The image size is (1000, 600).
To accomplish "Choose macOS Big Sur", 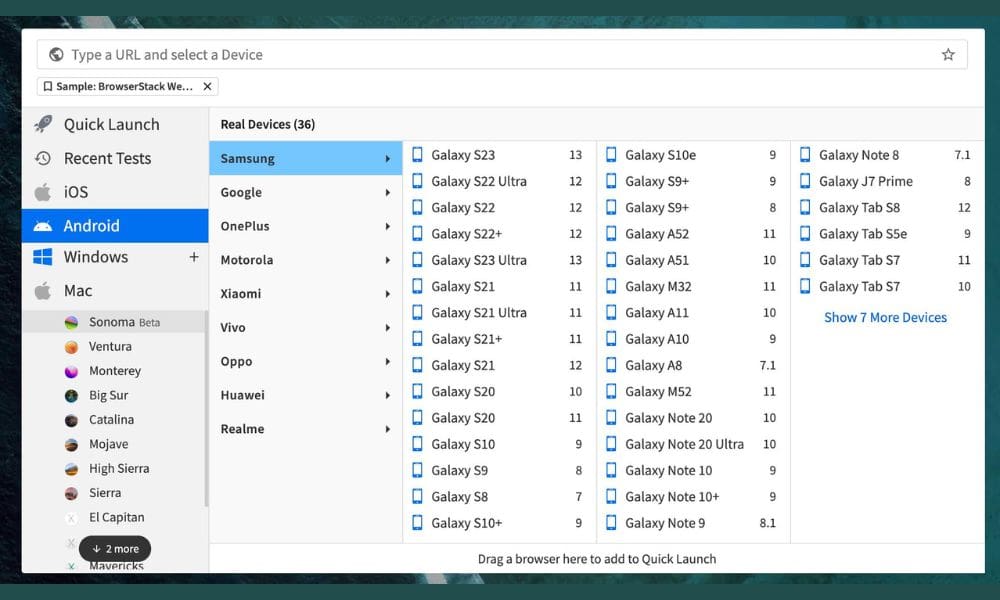I will point(115,395).
